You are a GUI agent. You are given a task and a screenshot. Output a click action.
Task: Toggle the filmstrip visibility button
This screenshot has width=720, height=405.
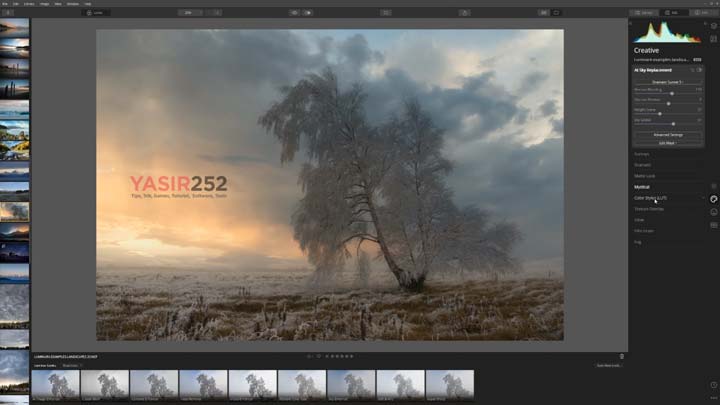point(544,13)
